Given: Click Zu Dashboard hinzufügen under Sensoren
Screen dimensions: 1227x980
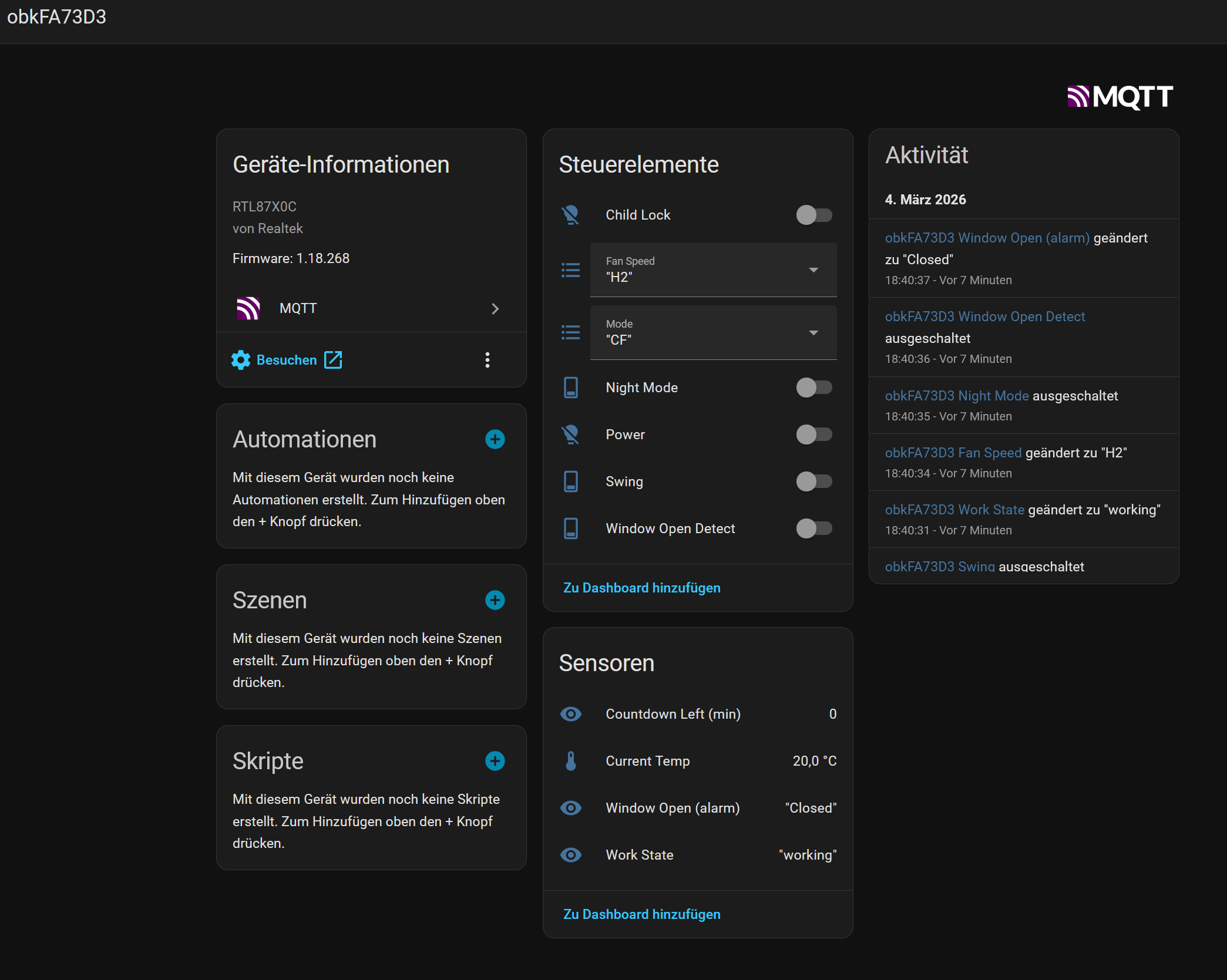Looking at the screenshot, I should [641, 914].
